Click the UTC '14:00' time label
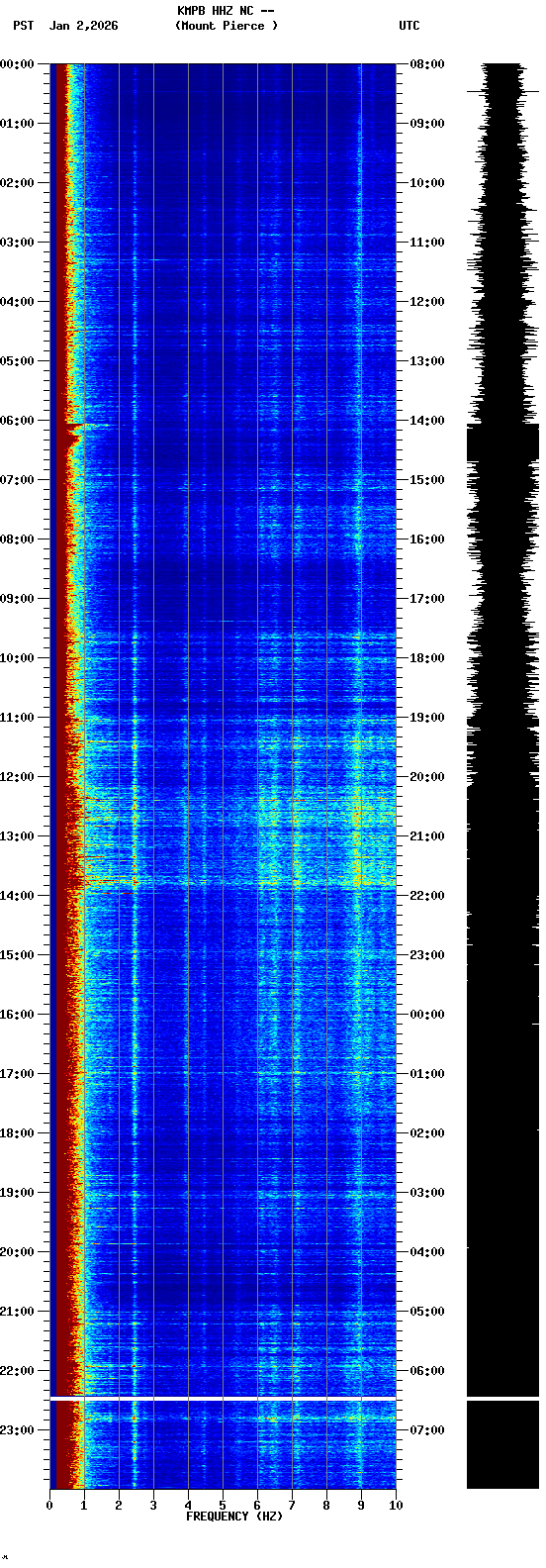This screenshot has width=546, height=1568. tap(427, 421)
